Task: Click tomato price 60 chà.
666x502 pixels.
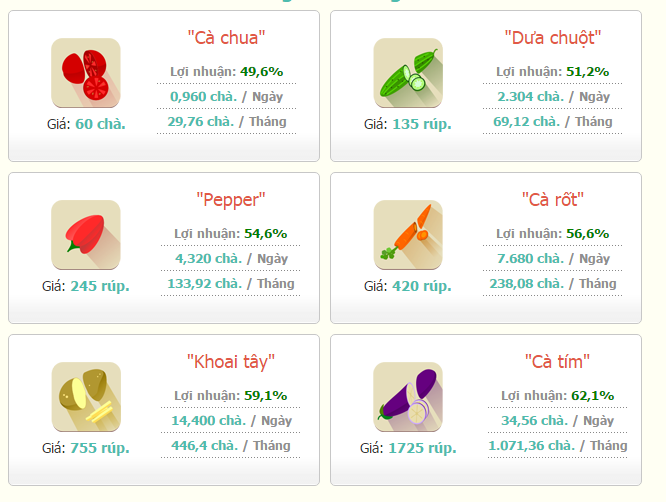Action: coord(100,124)
